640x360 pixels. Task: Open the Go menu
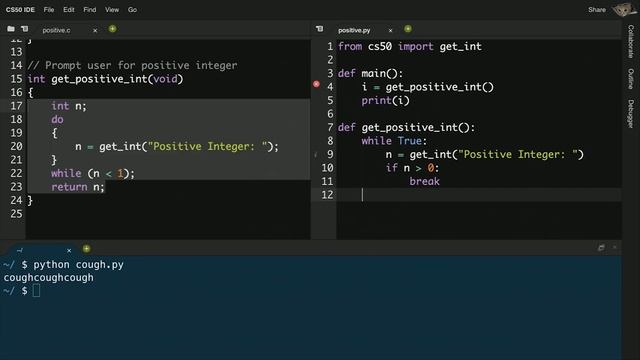(x=132, y=10)
